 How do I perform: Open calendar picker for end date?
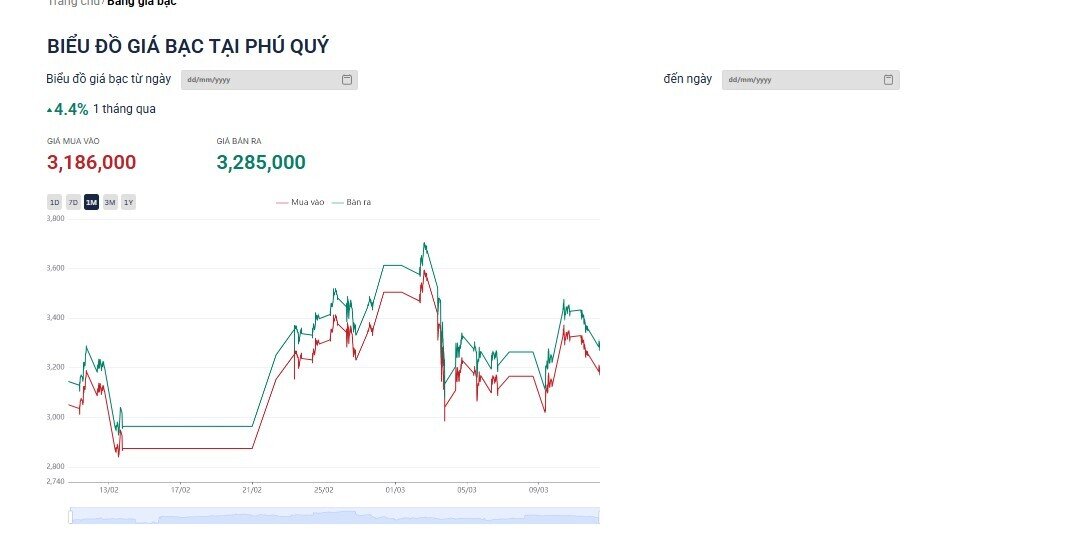888,80
